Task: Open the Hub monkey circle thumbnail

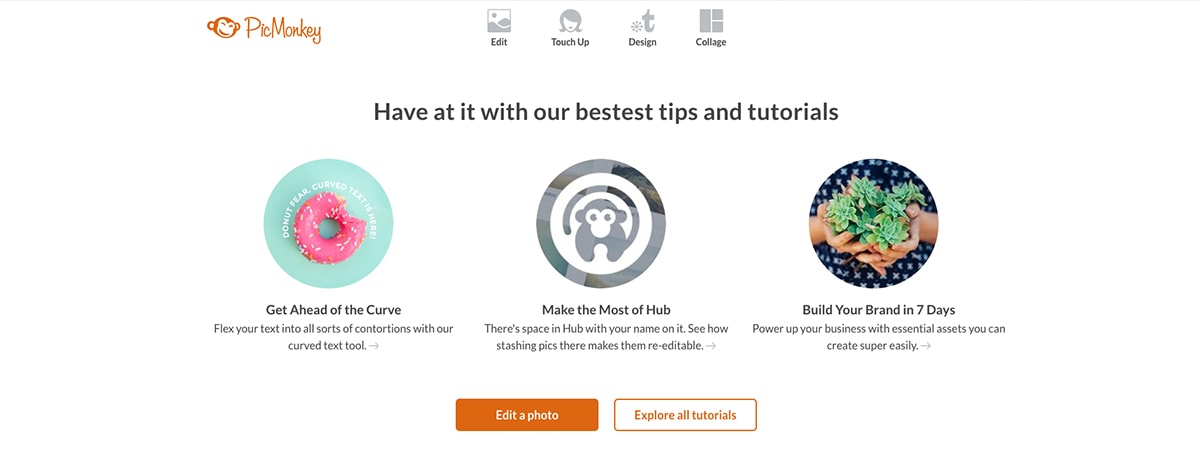Action: point(601,223)
